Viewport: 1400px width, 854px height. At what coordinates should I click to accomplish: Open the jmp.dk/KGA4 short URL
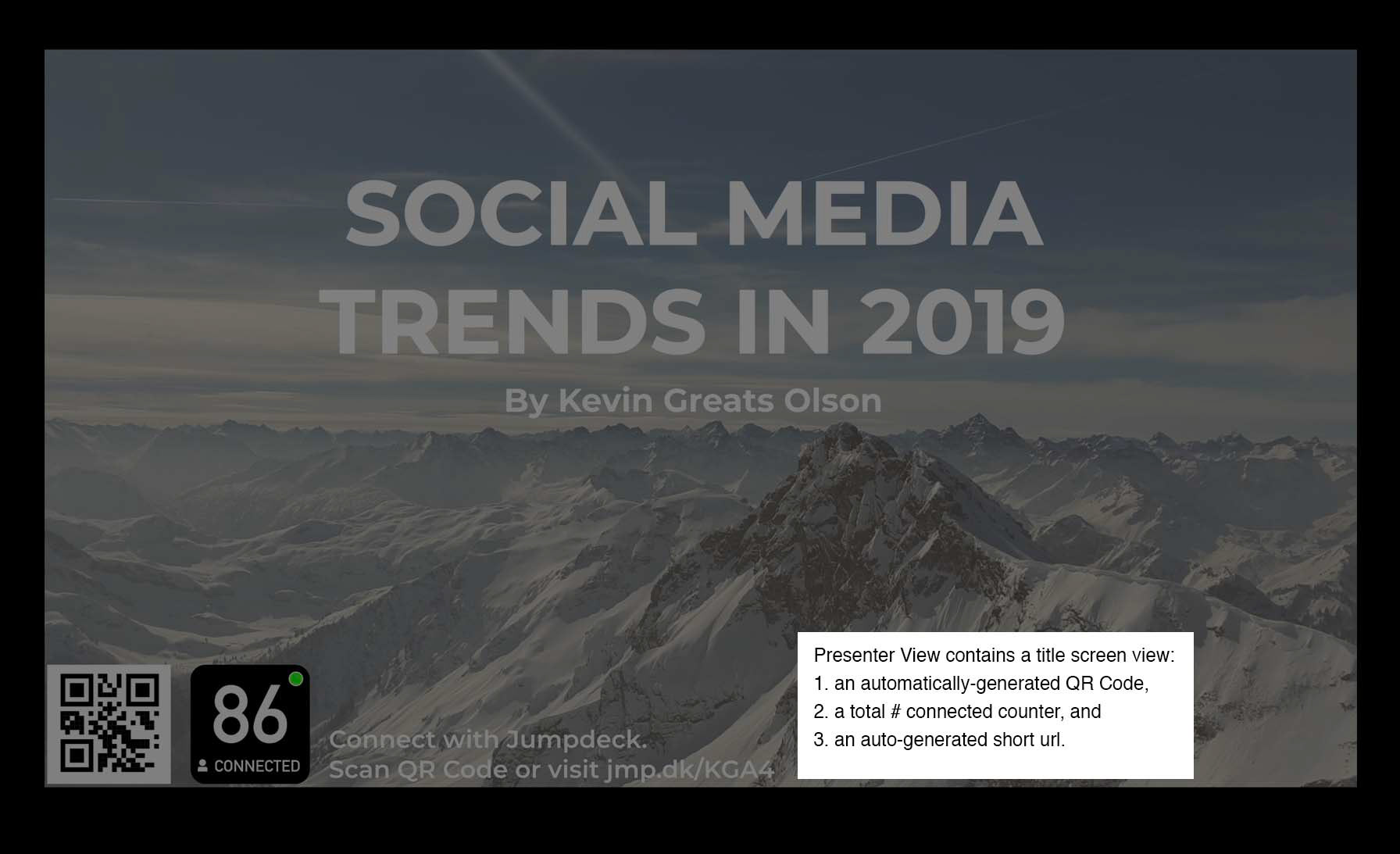click(x=690, y=770)
